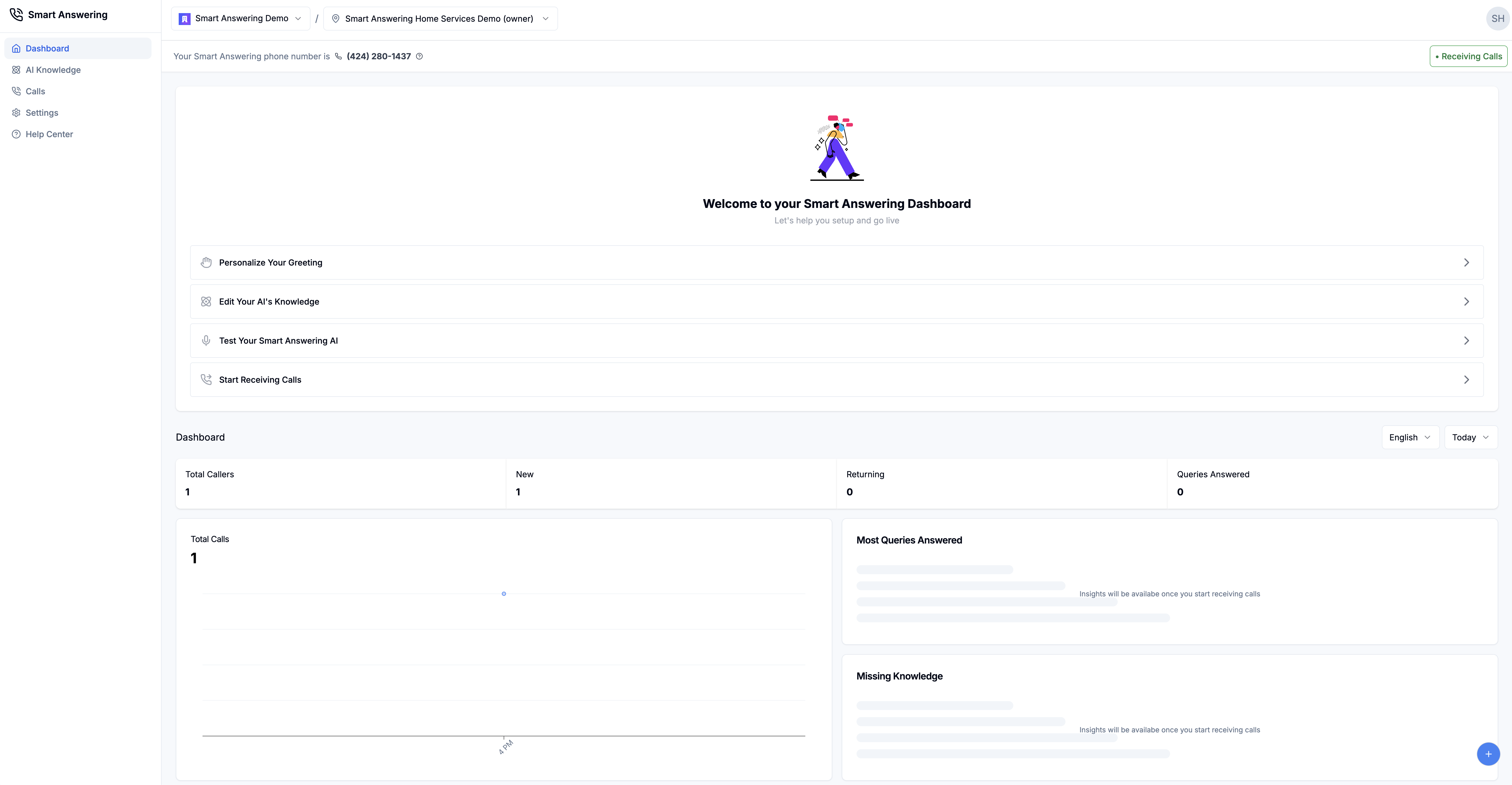Open the Smart Answering Demo account dropdown
This screenshot has height=785, width=1512.
coord(241,19)
